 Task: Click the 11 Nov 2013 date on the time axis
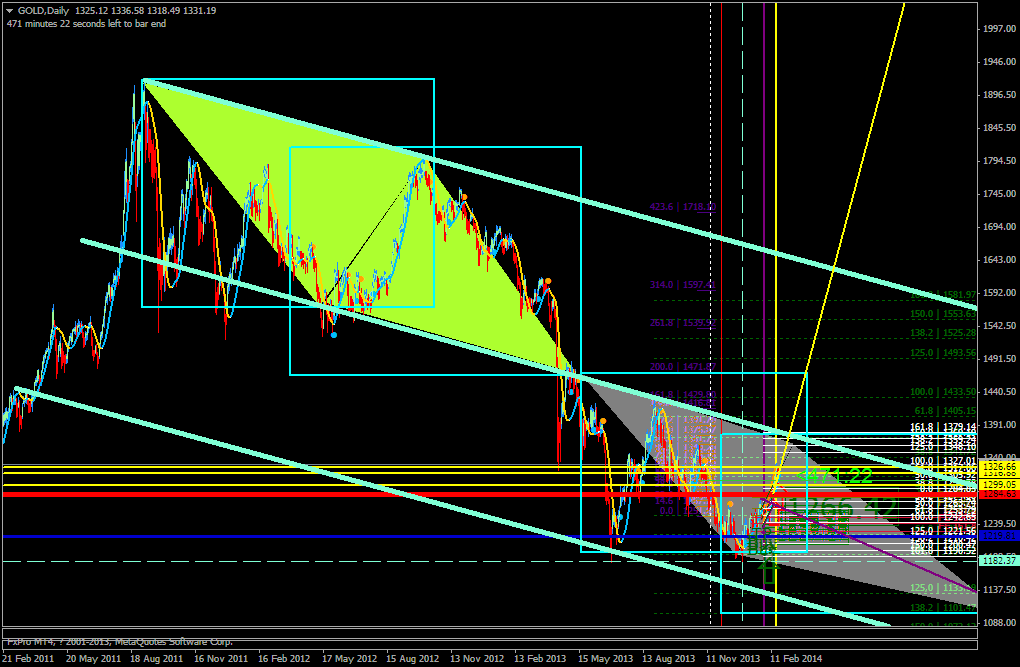pos(733,659)
